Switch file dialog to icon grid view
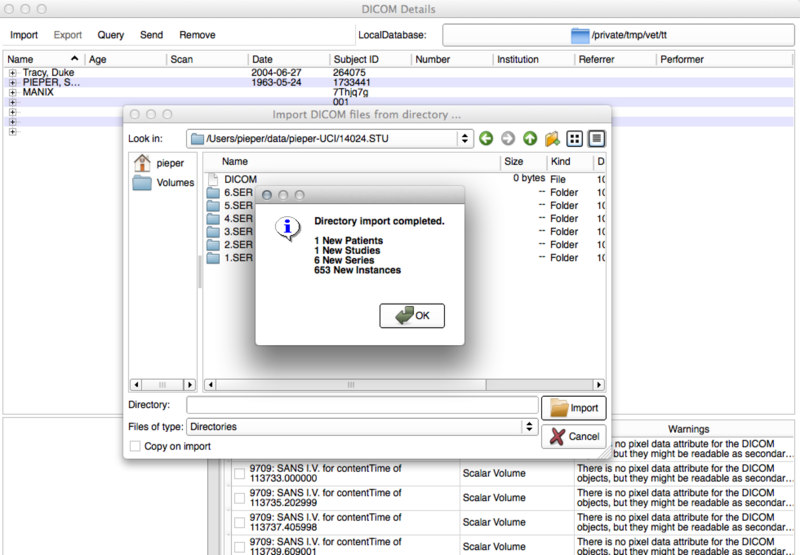This screenshot has width=800, height=555. point(575,139)
